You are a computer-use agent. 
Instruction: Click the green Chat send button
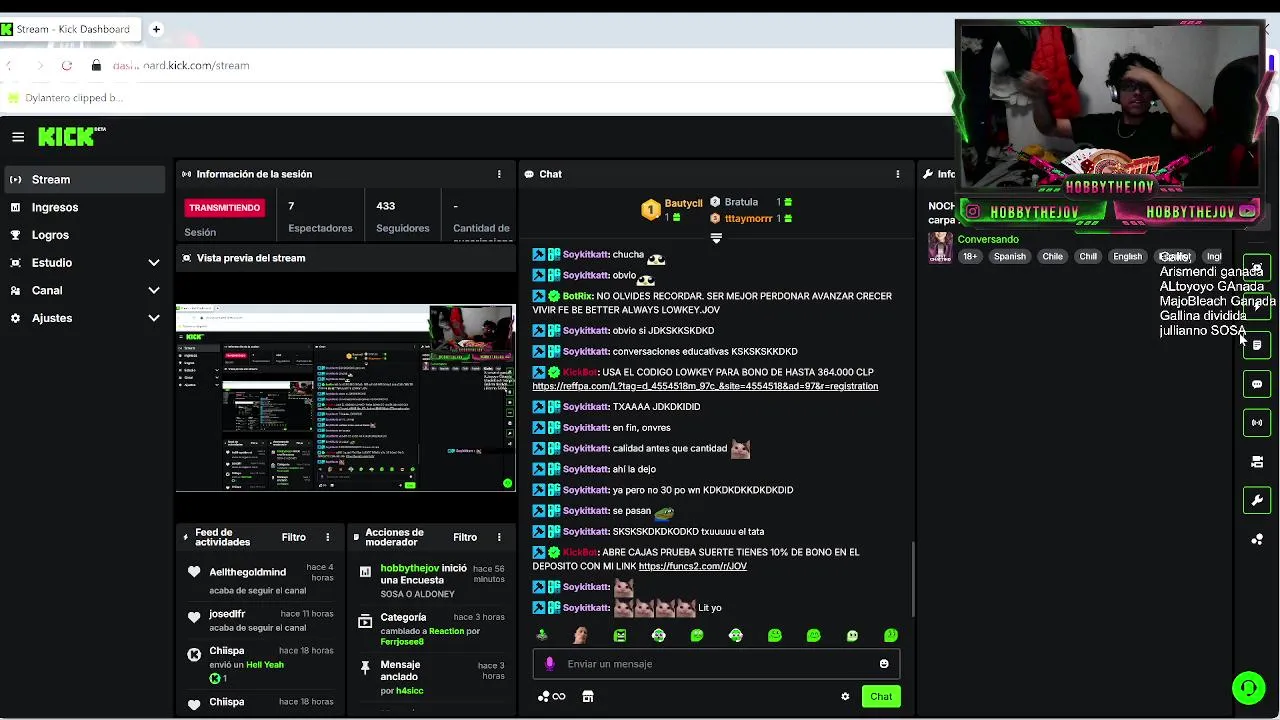pyautogui.click(x=881, y=697)
